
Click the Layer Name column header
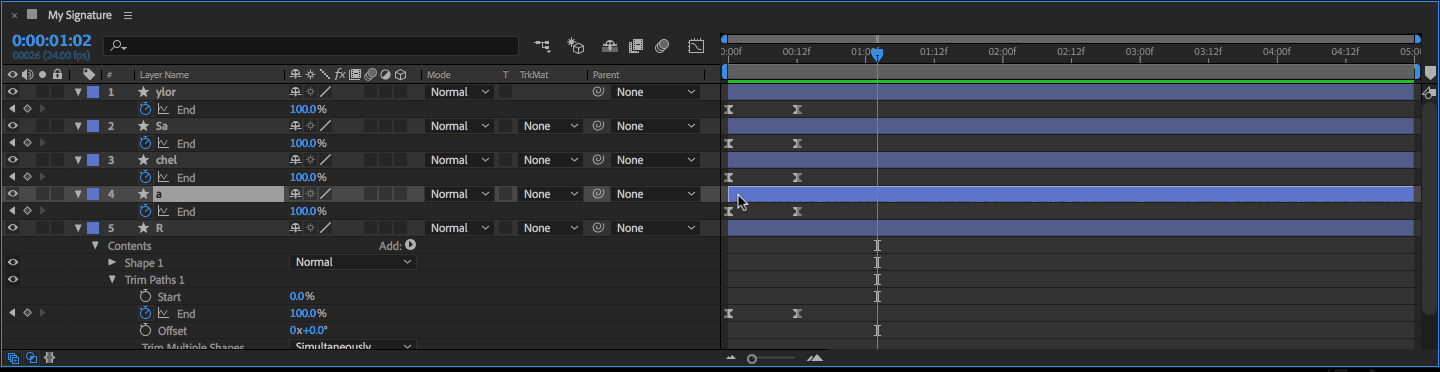pyautogui.click(x=163, y=75)
